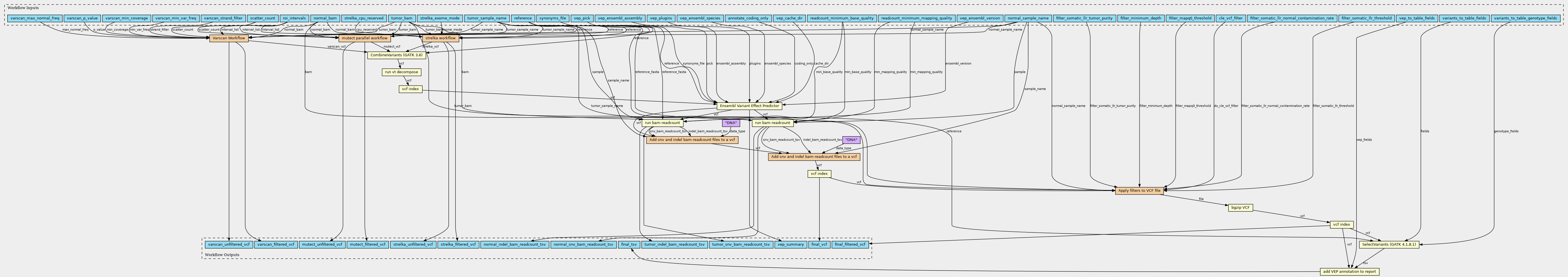Click the vep_ensembl_assembly input box
The width and height of the screenshot is (1568, 277).
point(620,18)
